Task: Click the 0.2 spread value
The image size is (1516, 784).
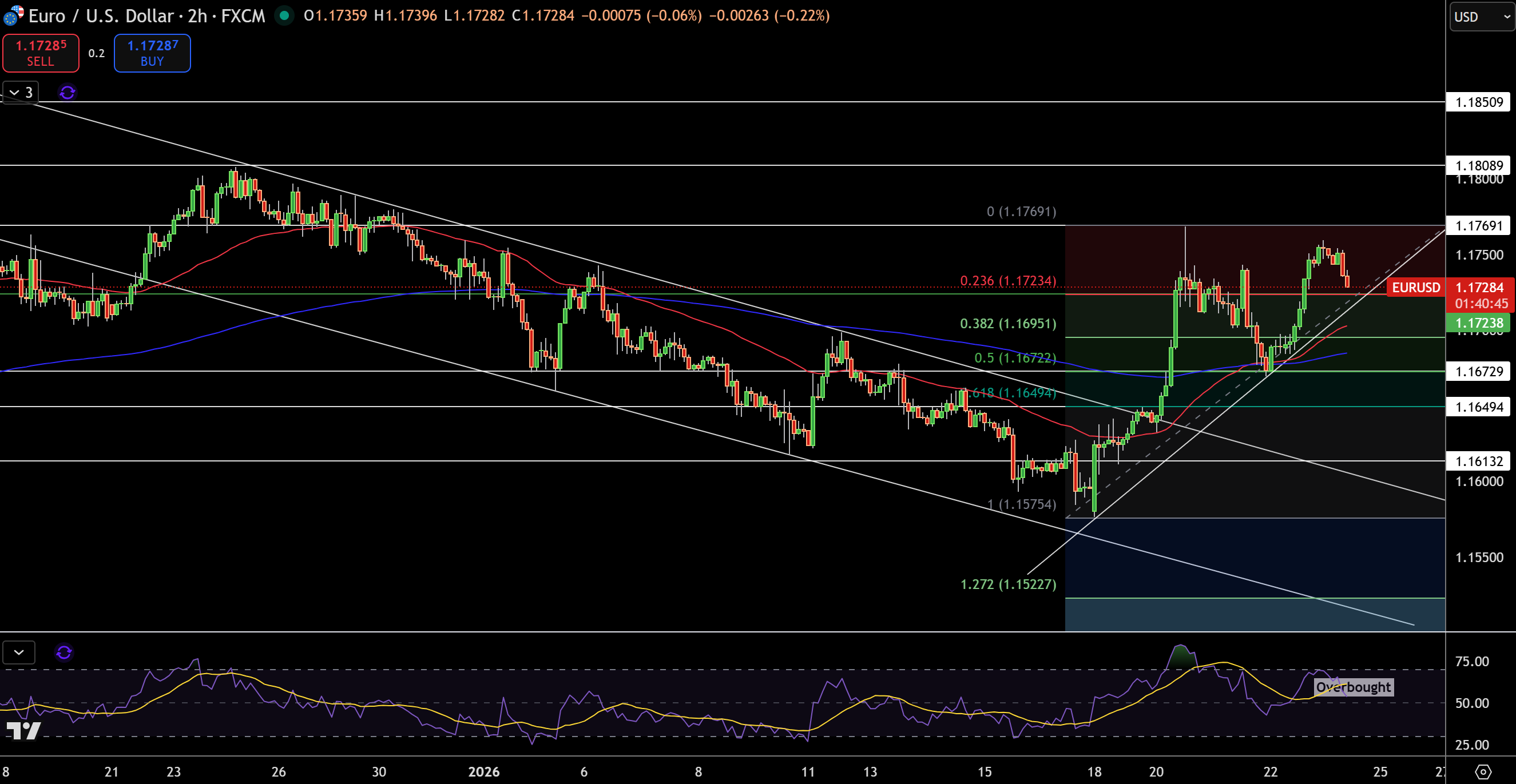Action: click(97, 53)
